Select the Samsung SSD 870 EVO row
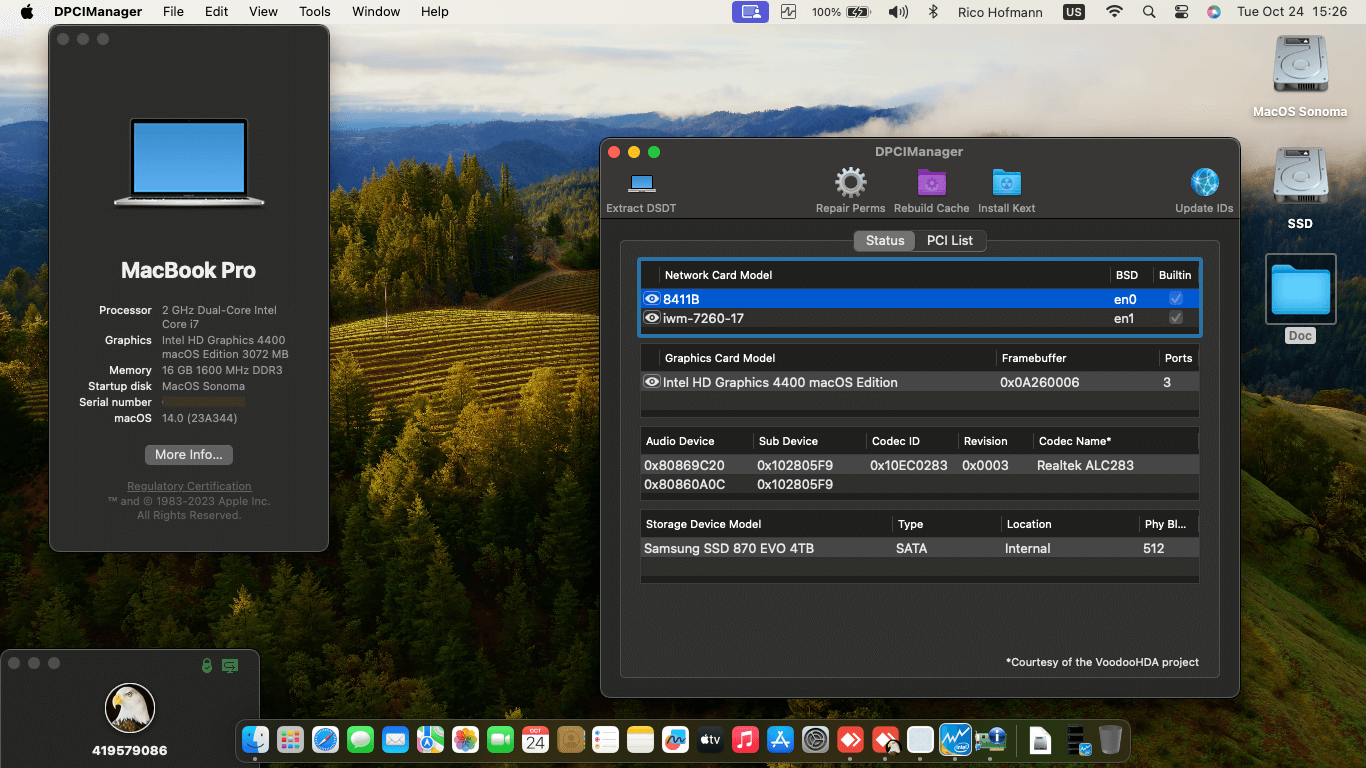This screenshot has width=1366, height=768. 728,549
